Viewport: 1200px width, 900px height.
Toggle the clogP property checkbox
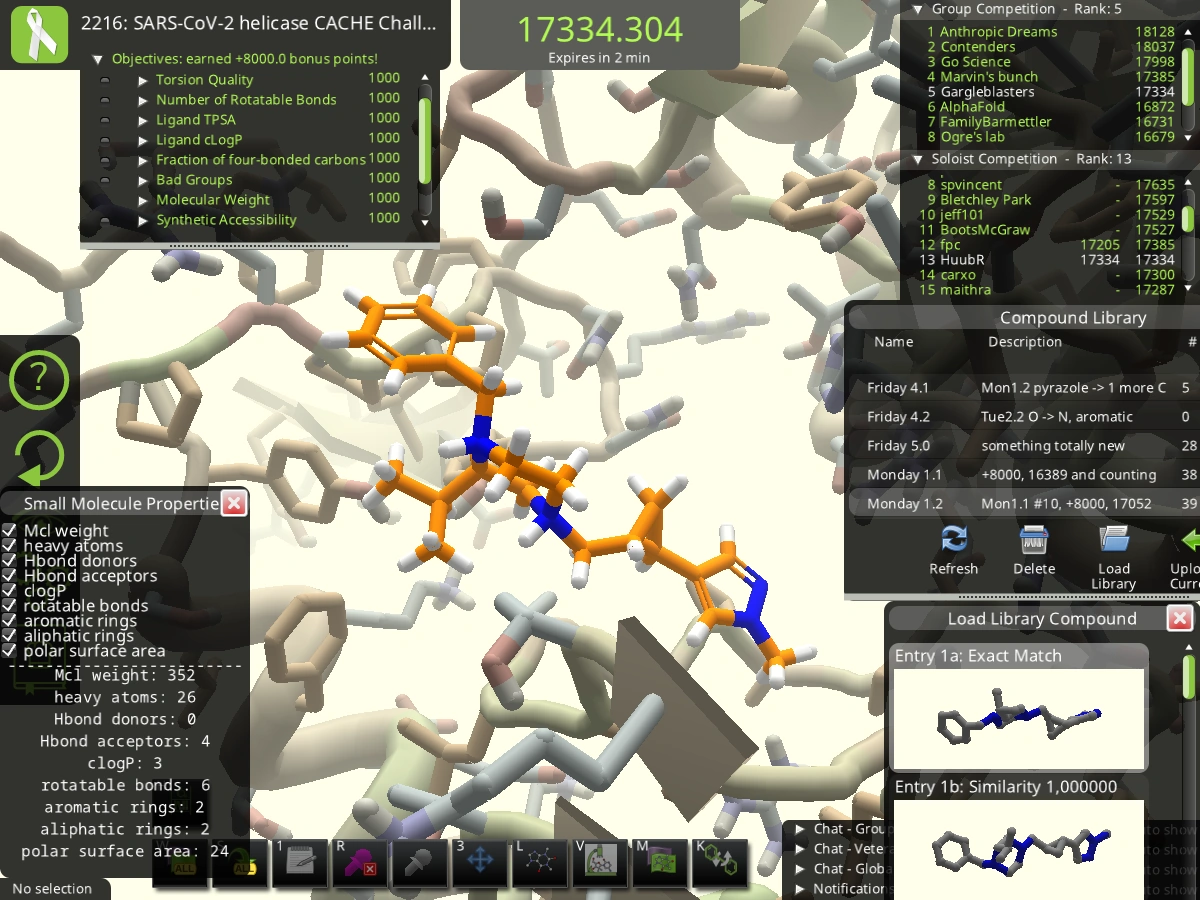point(8,591)
